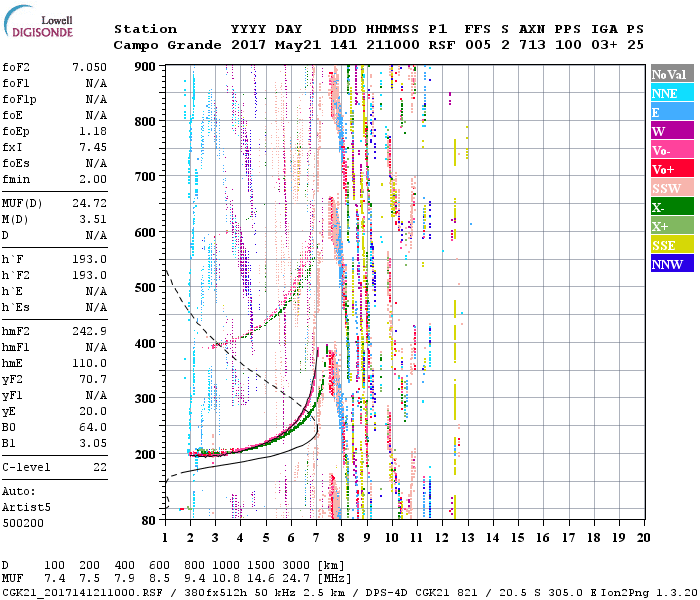Viewport: 700px width, 600px height.
Task: Click the 200 km height axis label
Action: pos(145,454)
